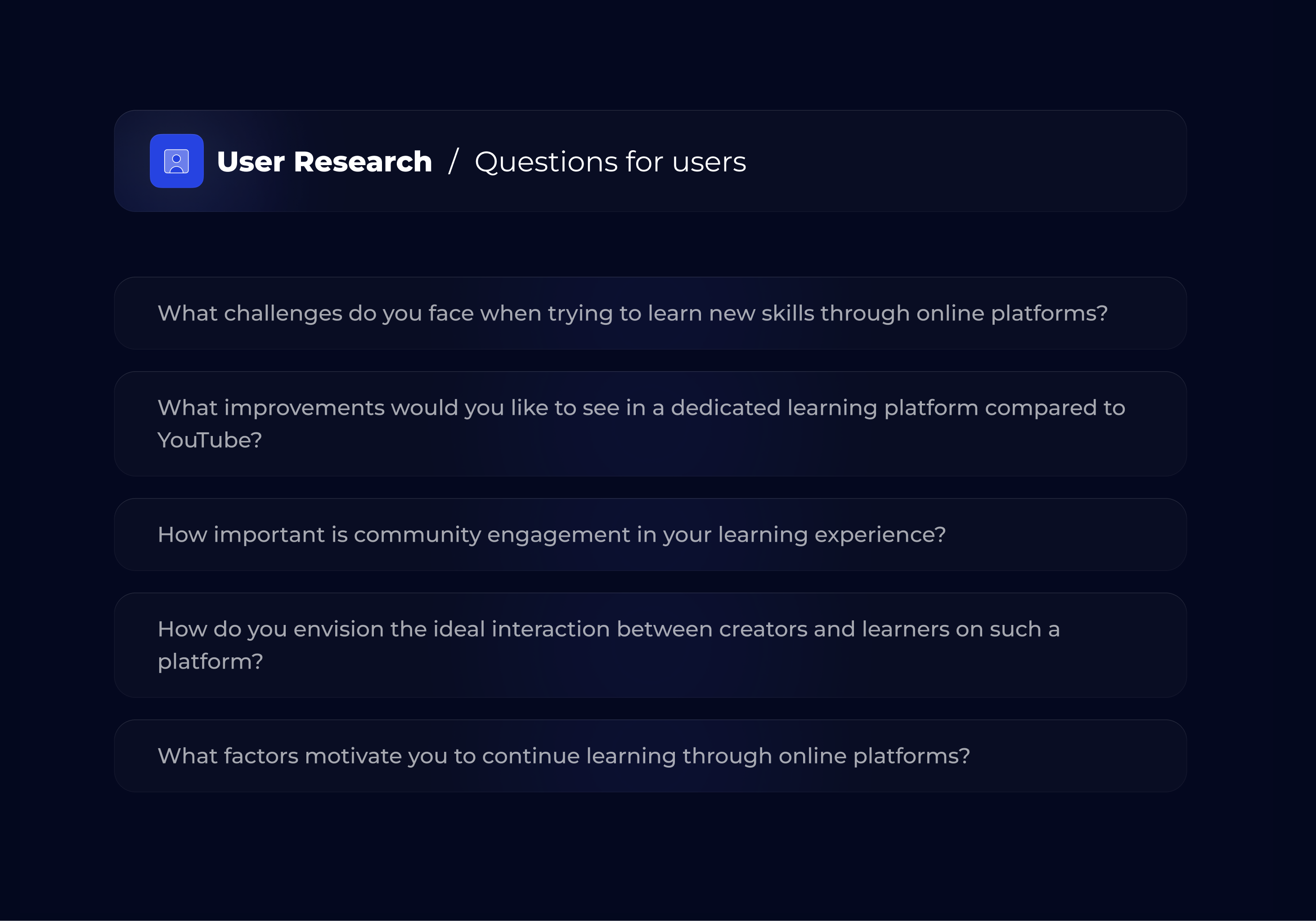The image size is (1316, 921).
Task: Open the Questions for users breadcrumb
Action: (x=610, y=162)
